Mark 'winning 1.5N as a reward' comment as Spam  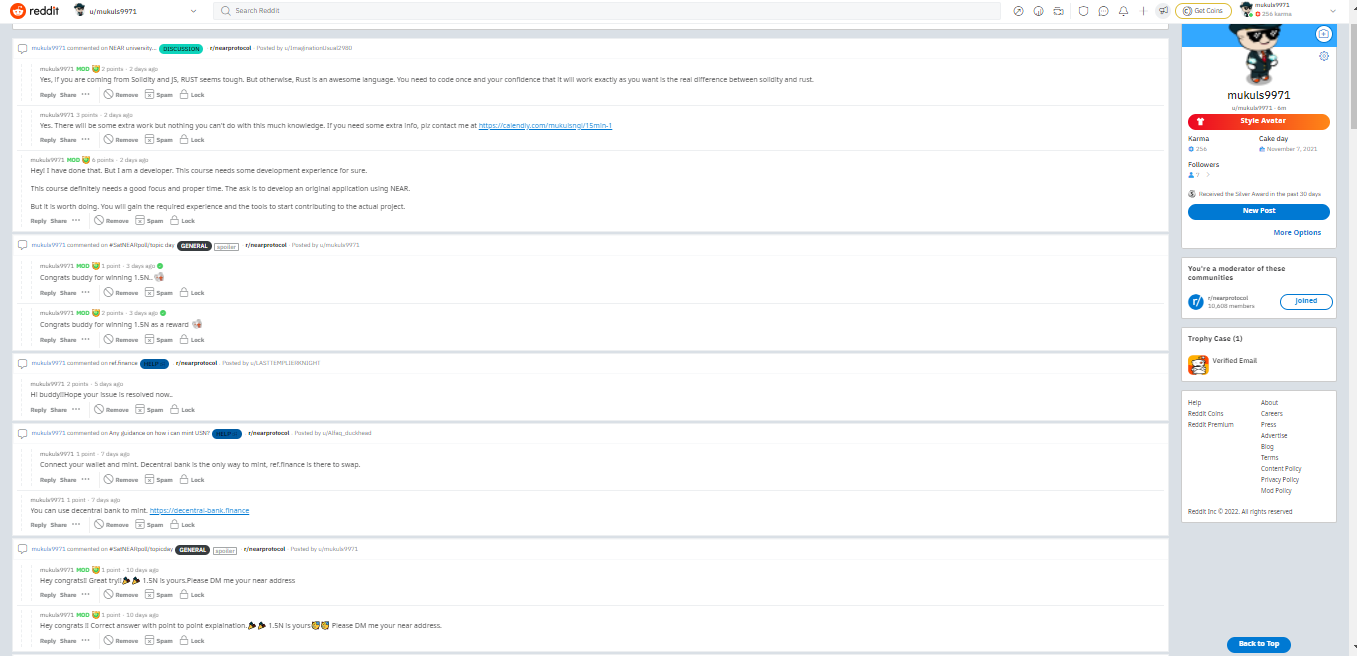[x=159, y=340]
